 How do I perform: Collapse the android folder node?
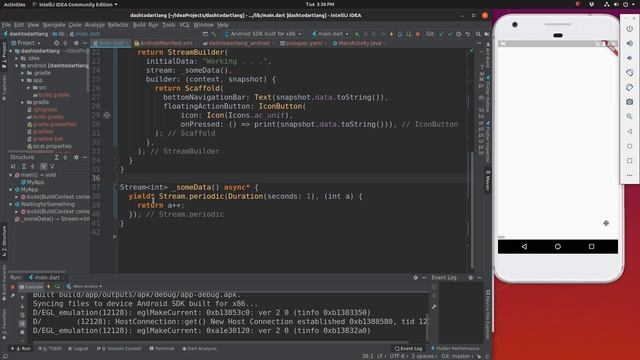pyautogui.click(x=17, y=66)
